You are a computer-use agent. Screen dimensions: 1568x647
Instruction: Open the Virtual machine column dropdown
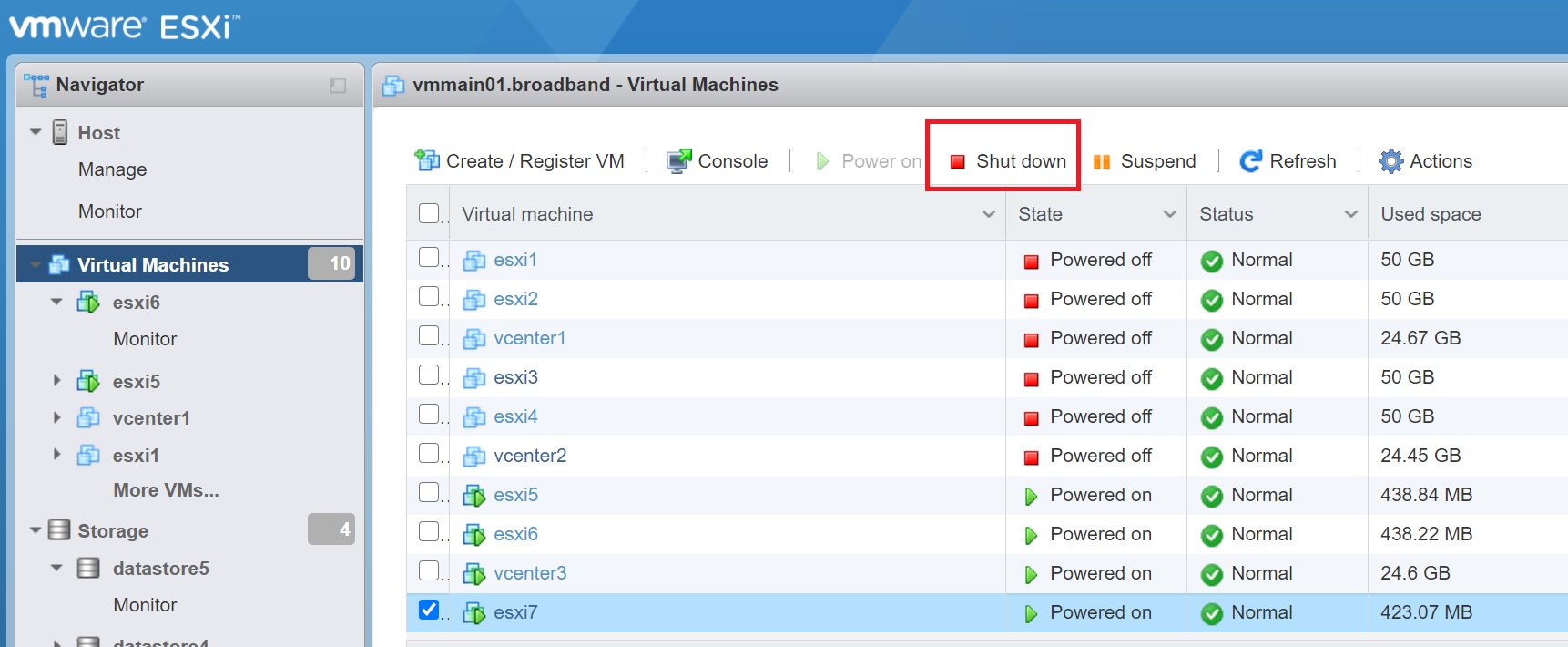pos(988,214)
